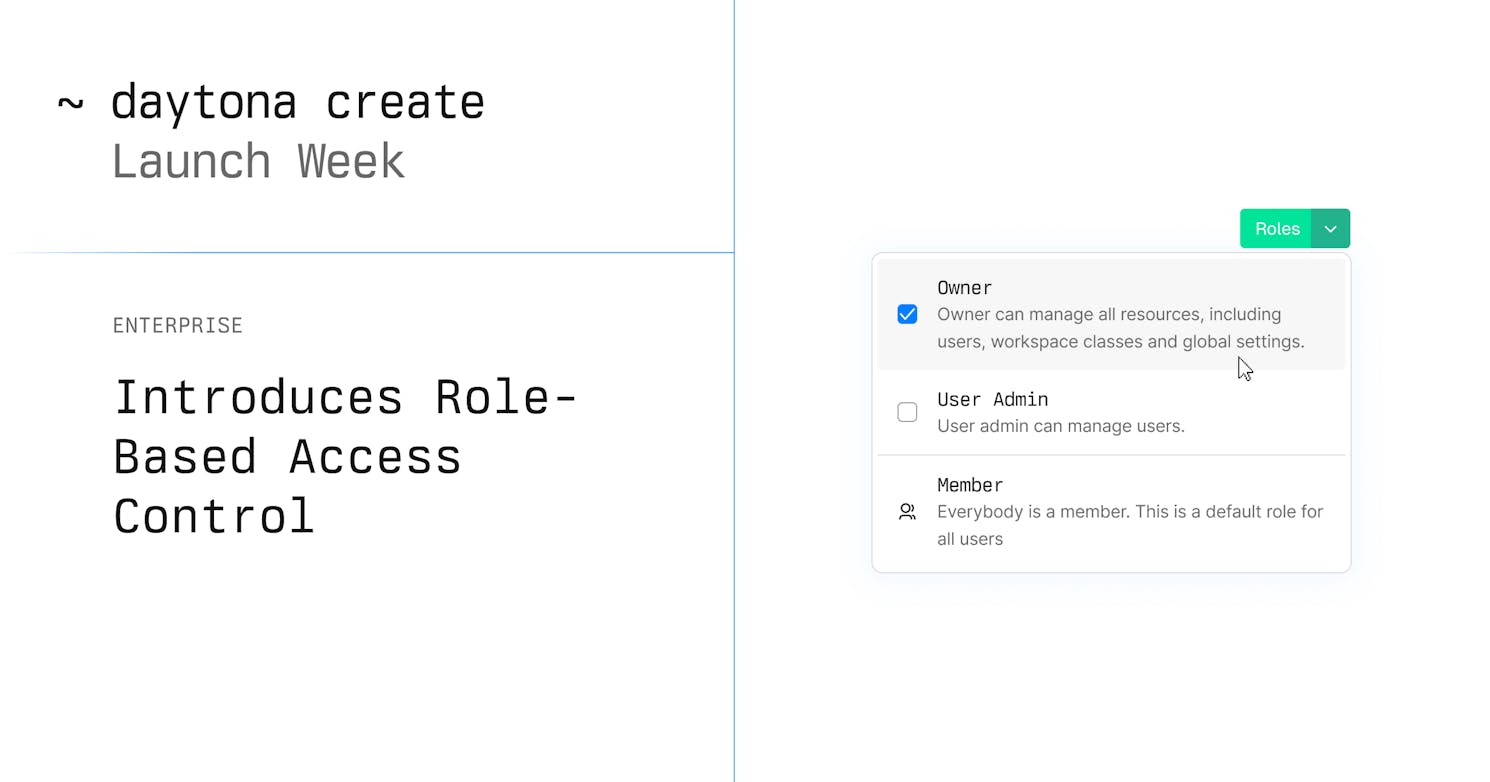Click the daytona create heading
1490x782 pixels.
coord(297,102)
